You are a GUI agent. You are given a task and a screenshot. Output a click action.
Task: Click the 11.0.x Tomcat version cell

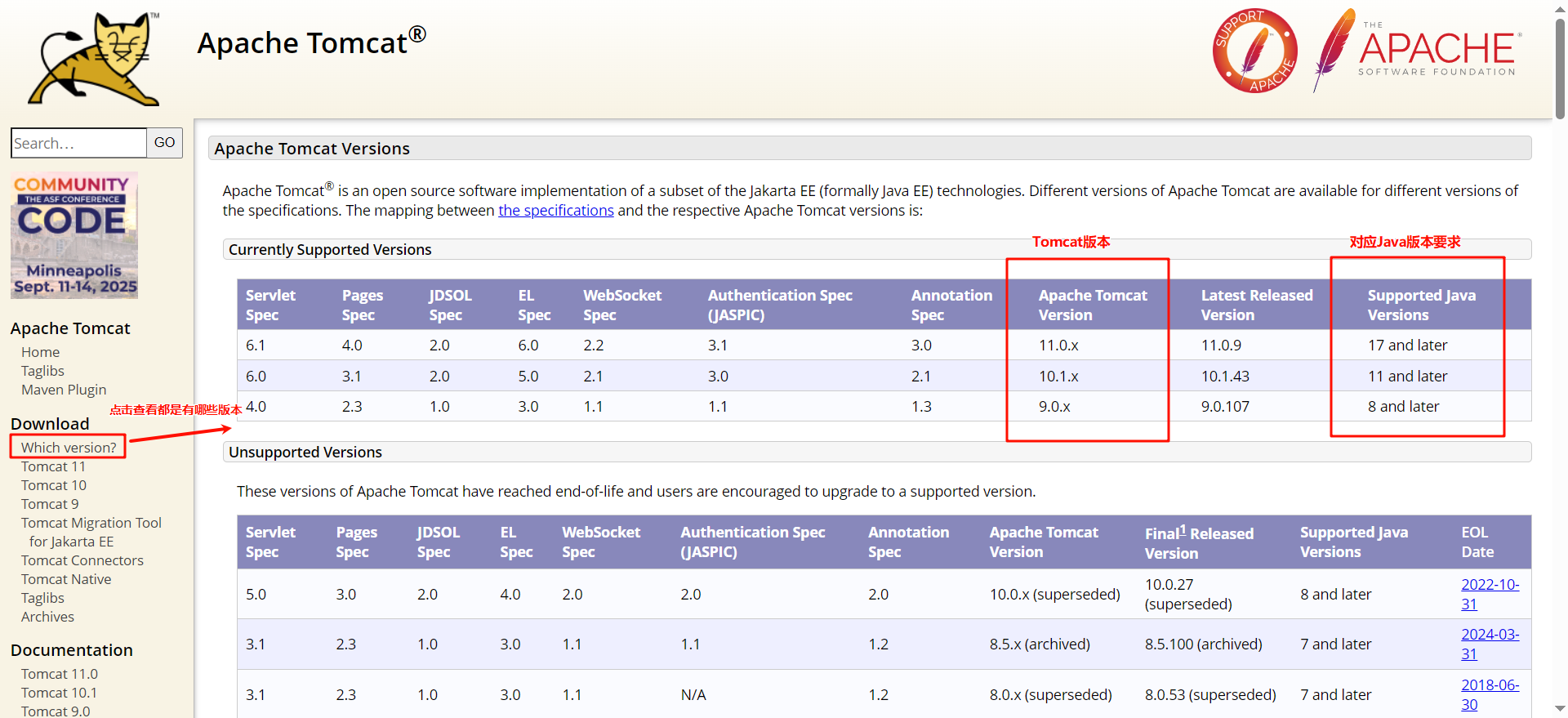pyautogui.click(x=1058, y=346)
